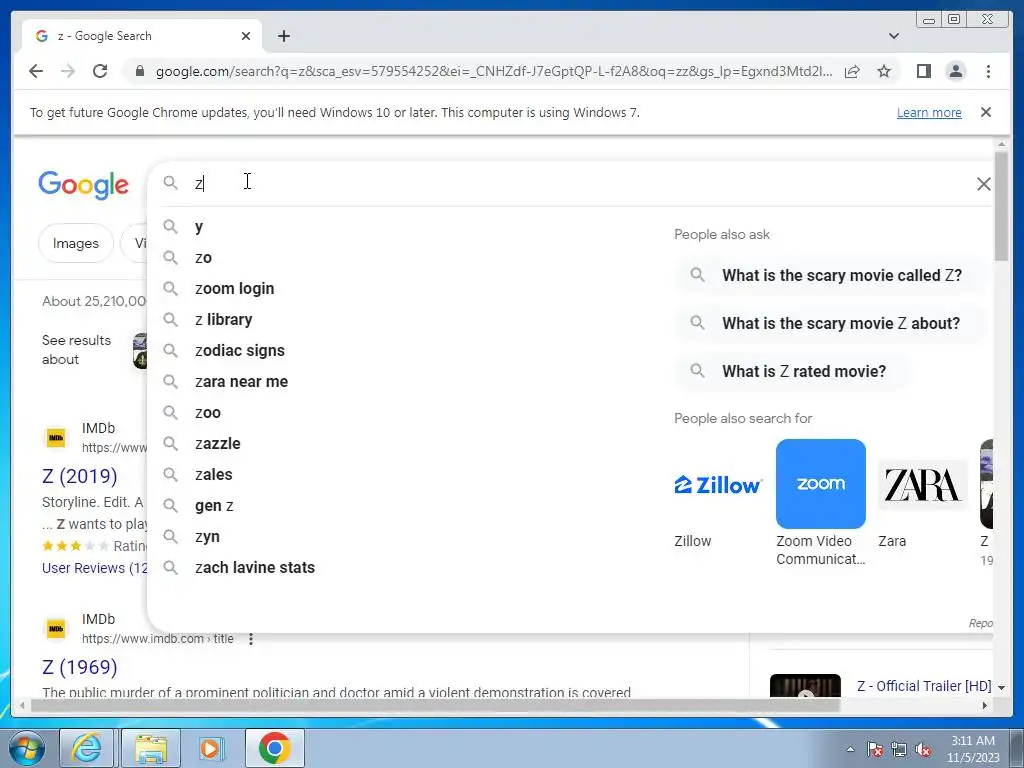Viewport: 1024px width, 768px height.
Task: Click IMDb favicon of Z (2019) result
Action: tap(56, 438)
